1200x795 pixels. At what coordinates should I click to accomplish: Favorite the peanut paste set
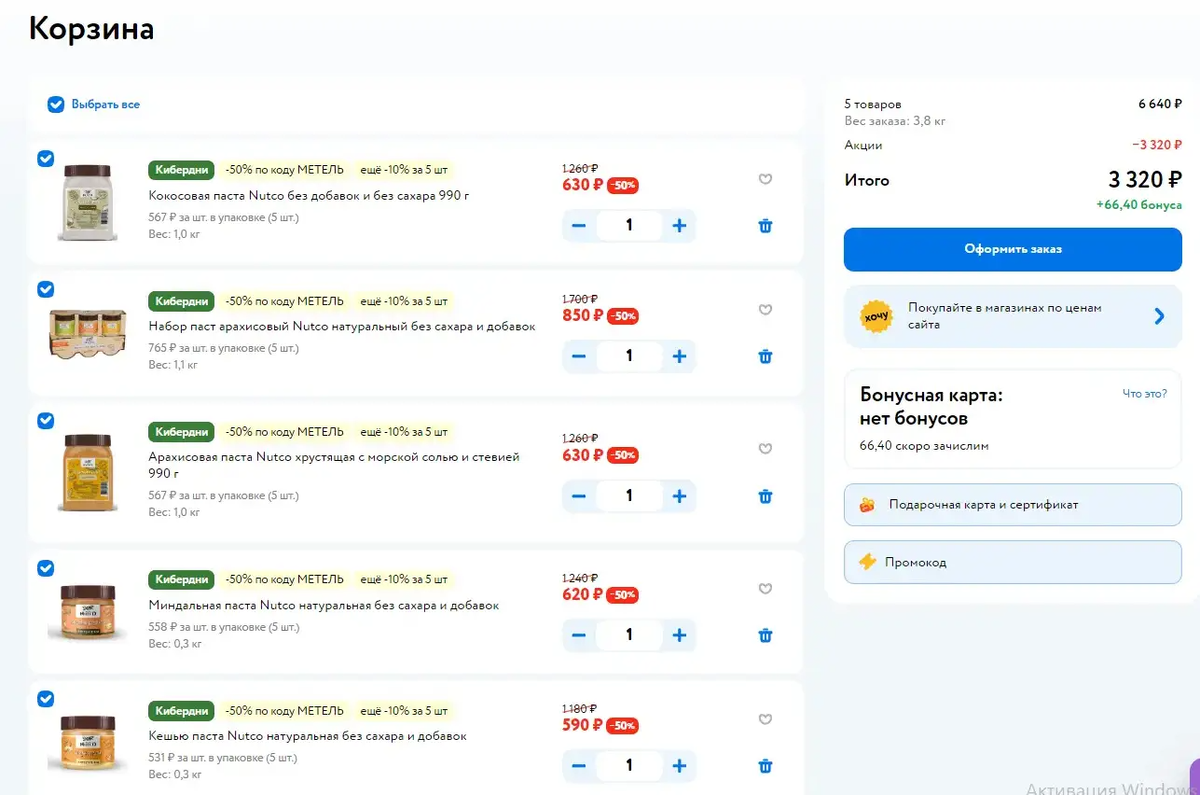click(765, 310)
